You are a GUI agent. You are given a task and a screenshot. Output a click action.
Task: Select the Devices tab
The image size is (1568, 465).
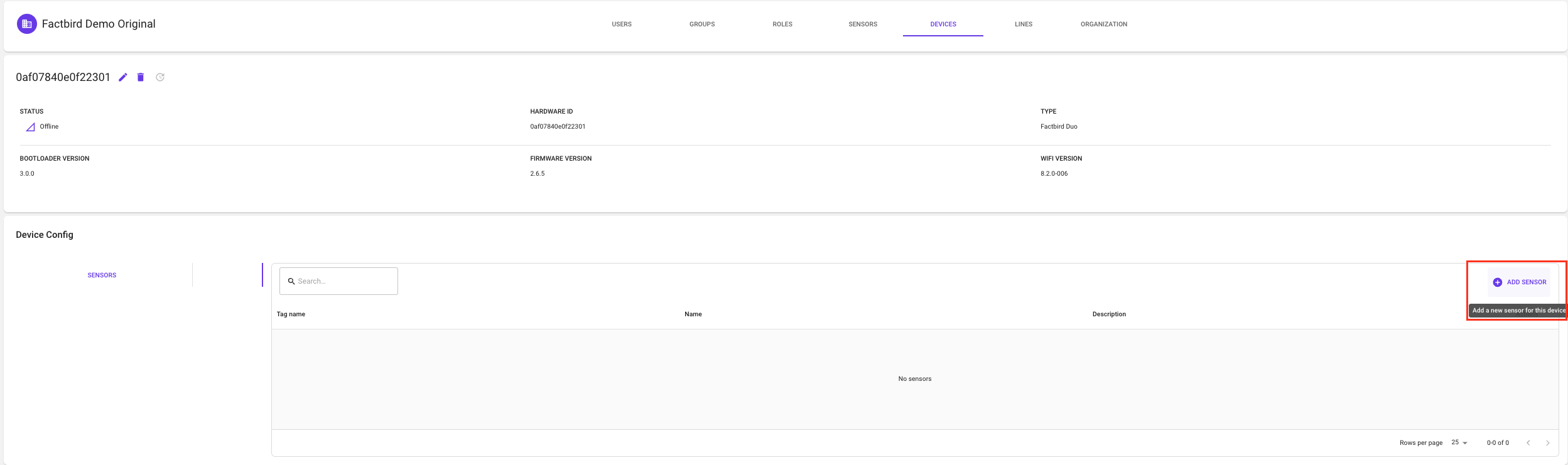click(x=943, y=24)
